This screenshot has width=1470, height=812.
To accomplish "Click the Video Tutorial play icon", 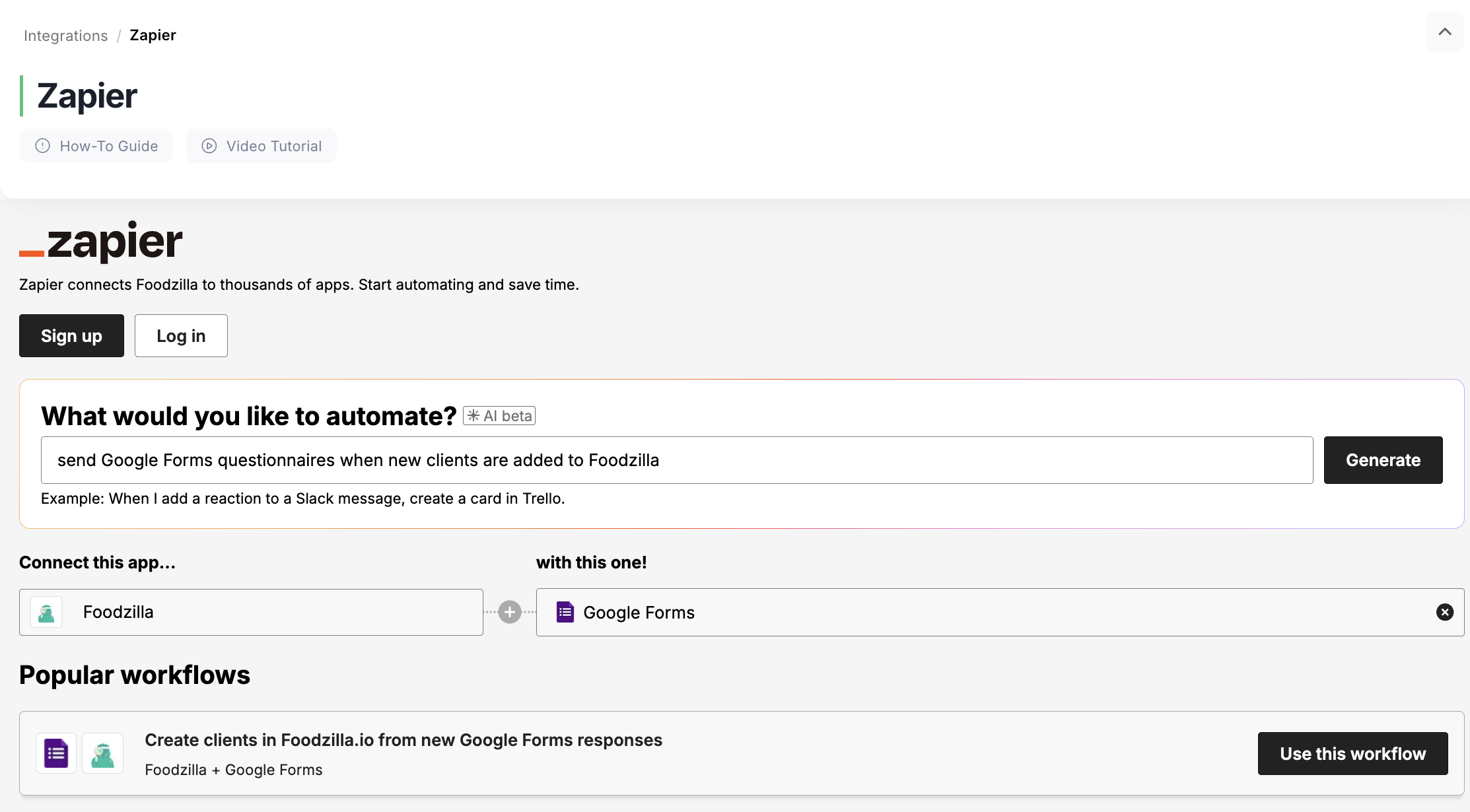I will click(209, 146).
